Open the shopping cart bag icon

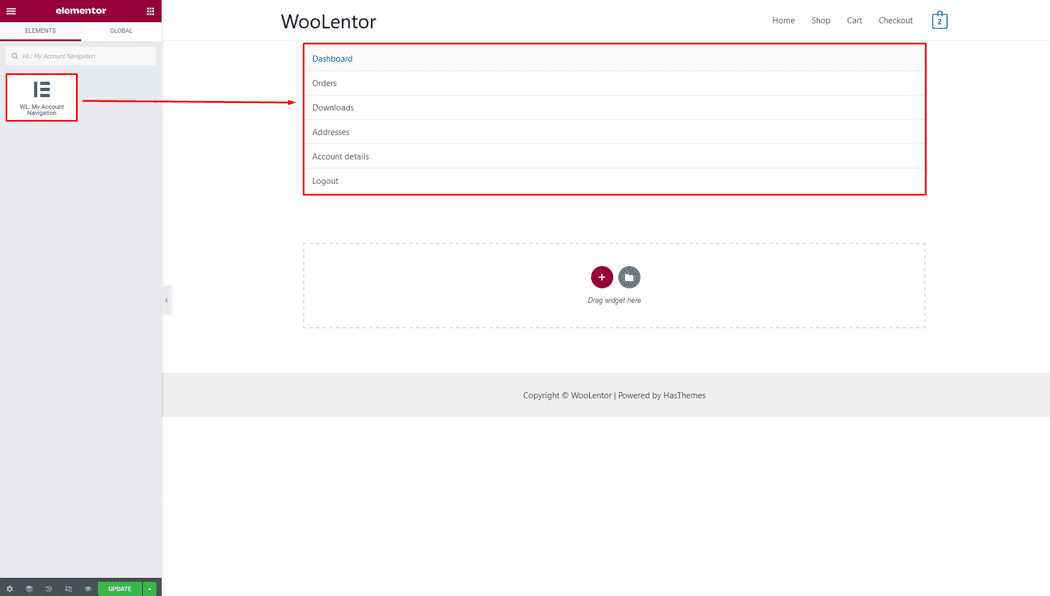939,20
